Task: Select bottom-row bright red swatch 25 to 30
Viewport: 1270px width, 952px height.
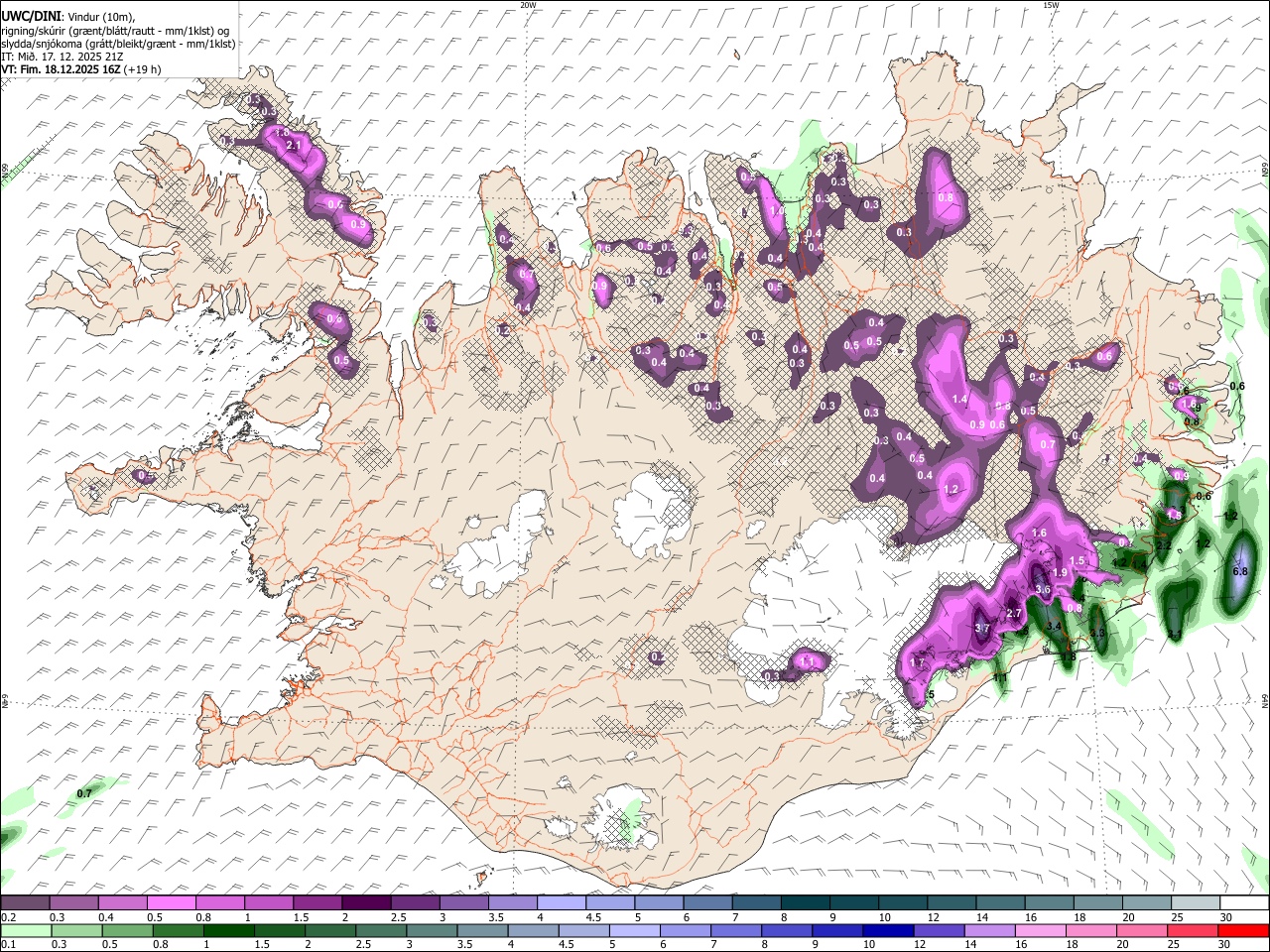Action: pos(1244,930)
